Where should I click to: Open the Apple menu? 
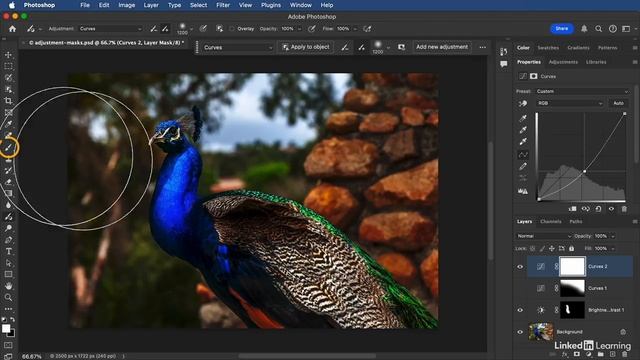tap(12, 5)
